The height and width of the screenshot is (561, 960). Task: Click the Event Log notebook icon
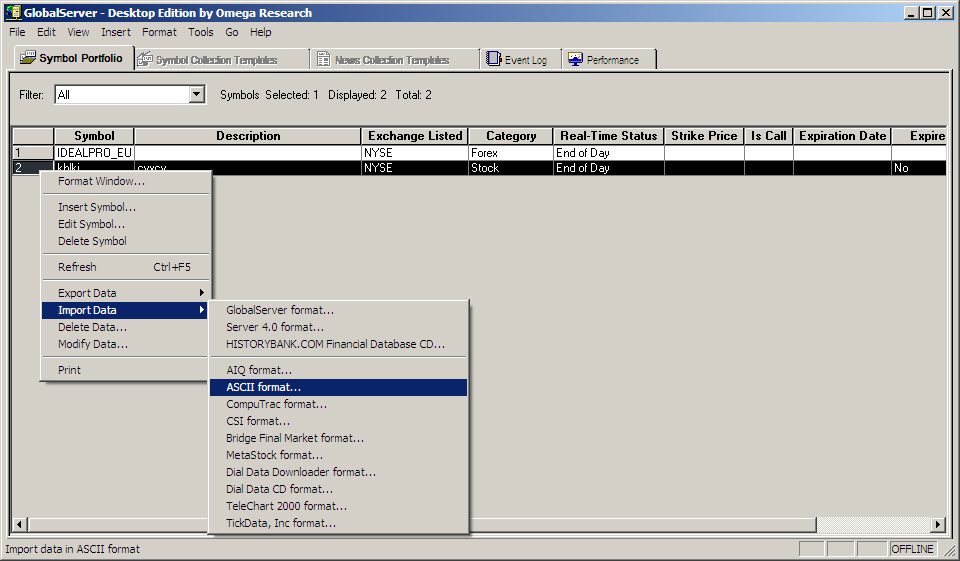click(493, 59)
